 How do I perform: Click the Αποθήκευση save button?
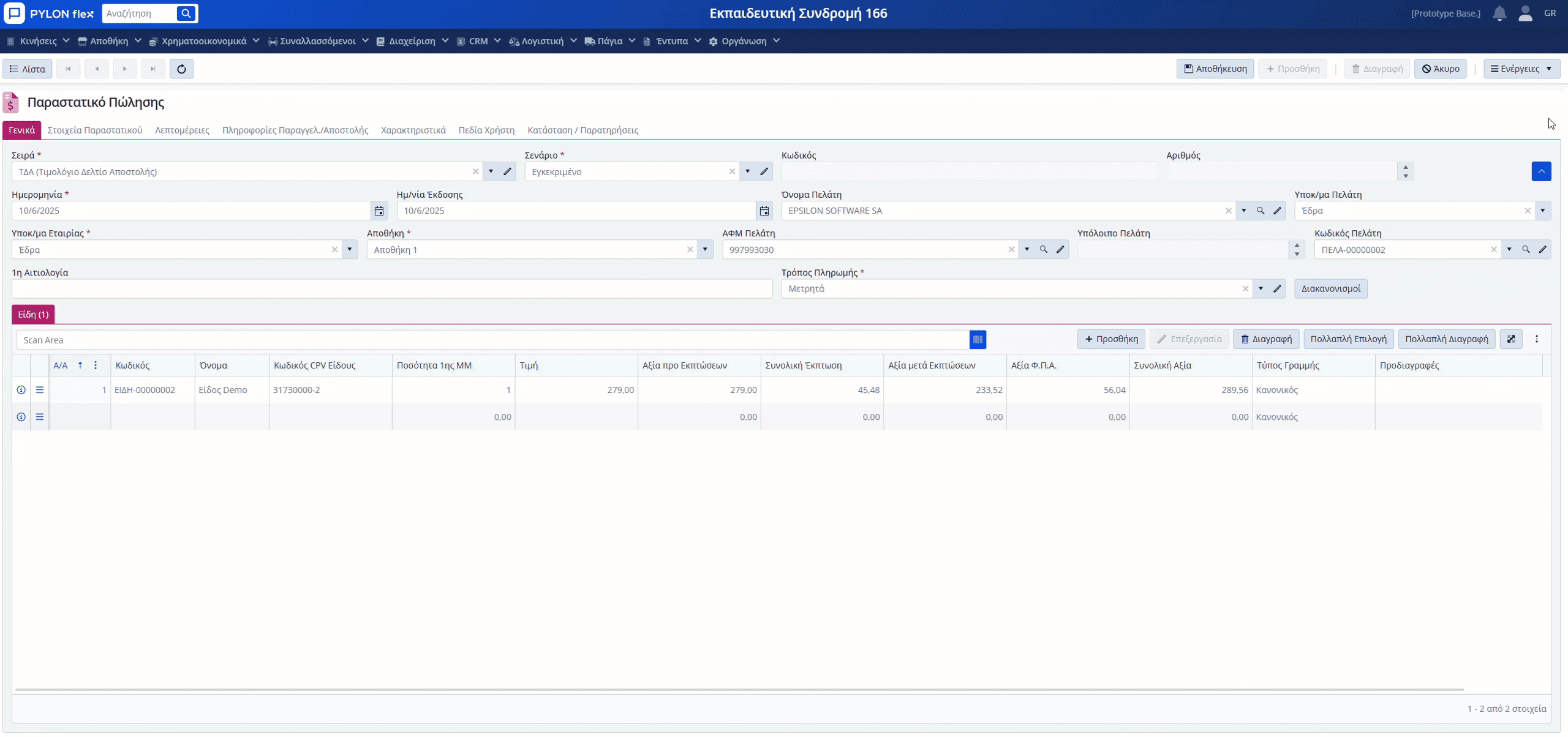click(x=1215, y=69)
